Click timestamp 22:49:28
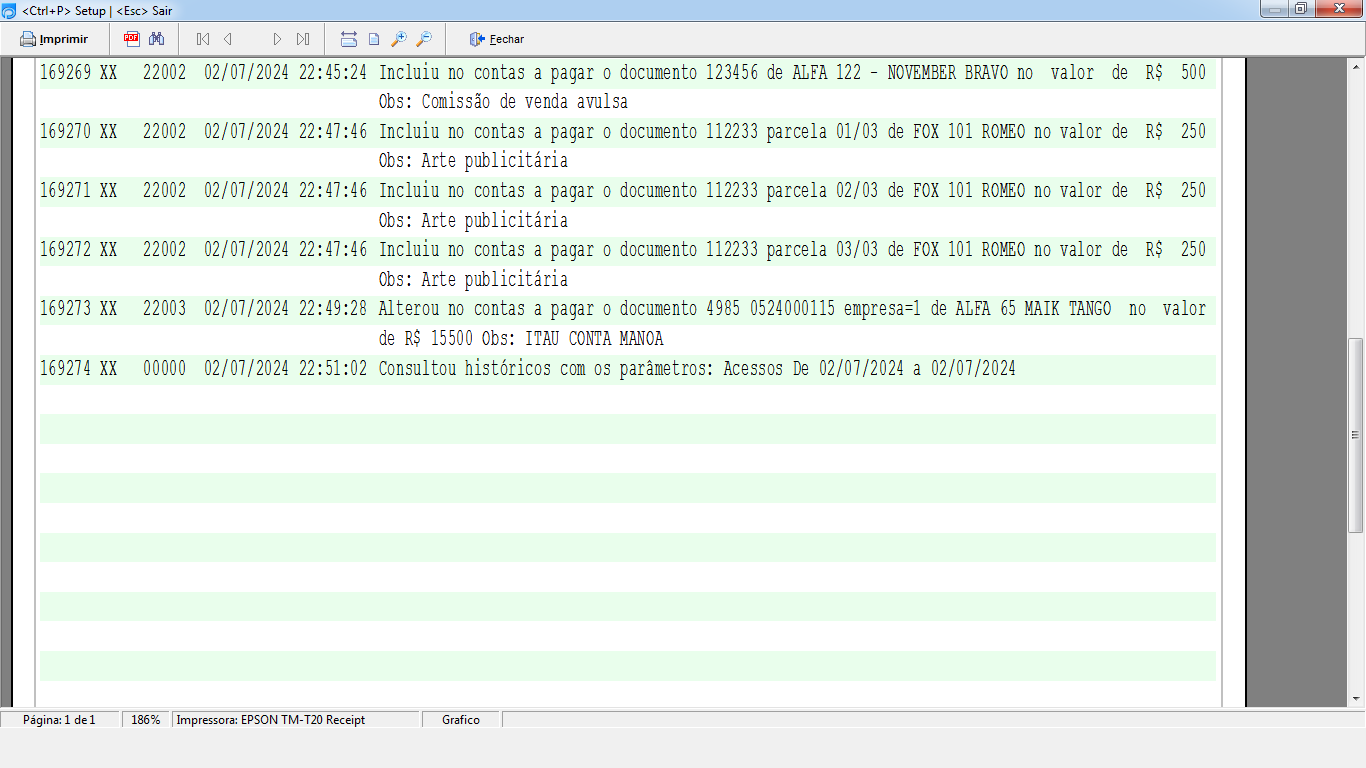1366x768 pixels. pos(333,309)
